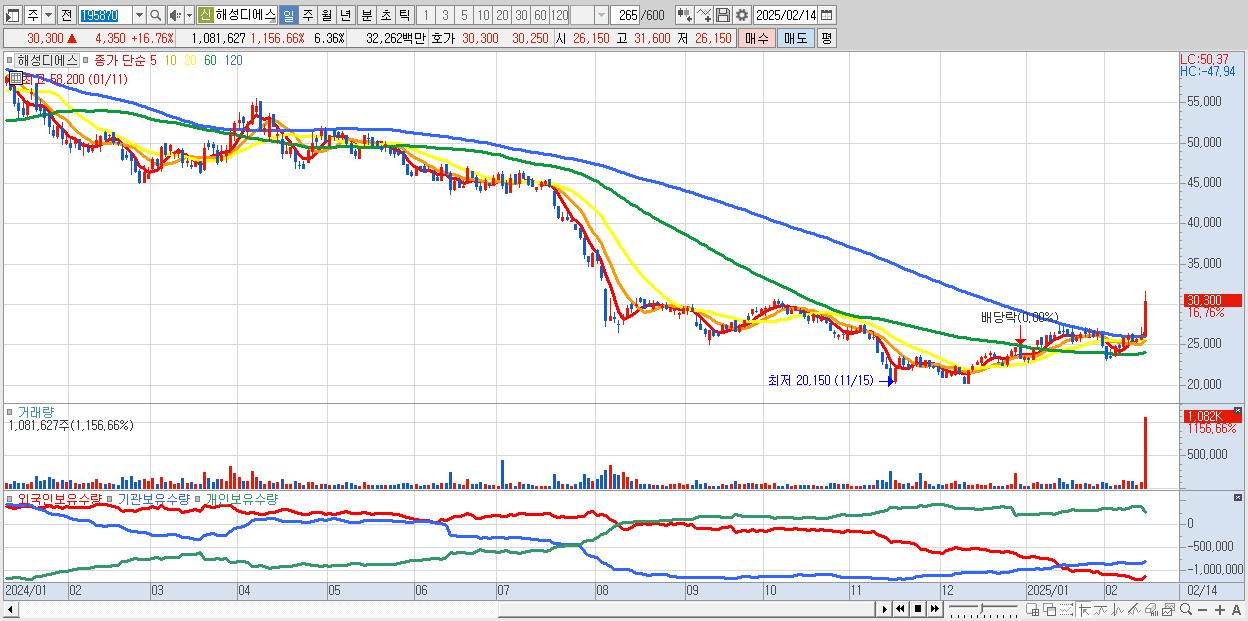Toggle the left panel layout icon
Screen dimensions: 1248x621
(x=12, y=15)
